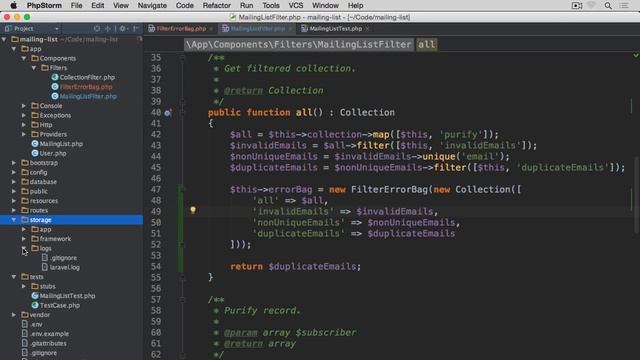Screen dimensions: 640x360
Task: Click line number 47 in gutter
Action: coord(156,189)
